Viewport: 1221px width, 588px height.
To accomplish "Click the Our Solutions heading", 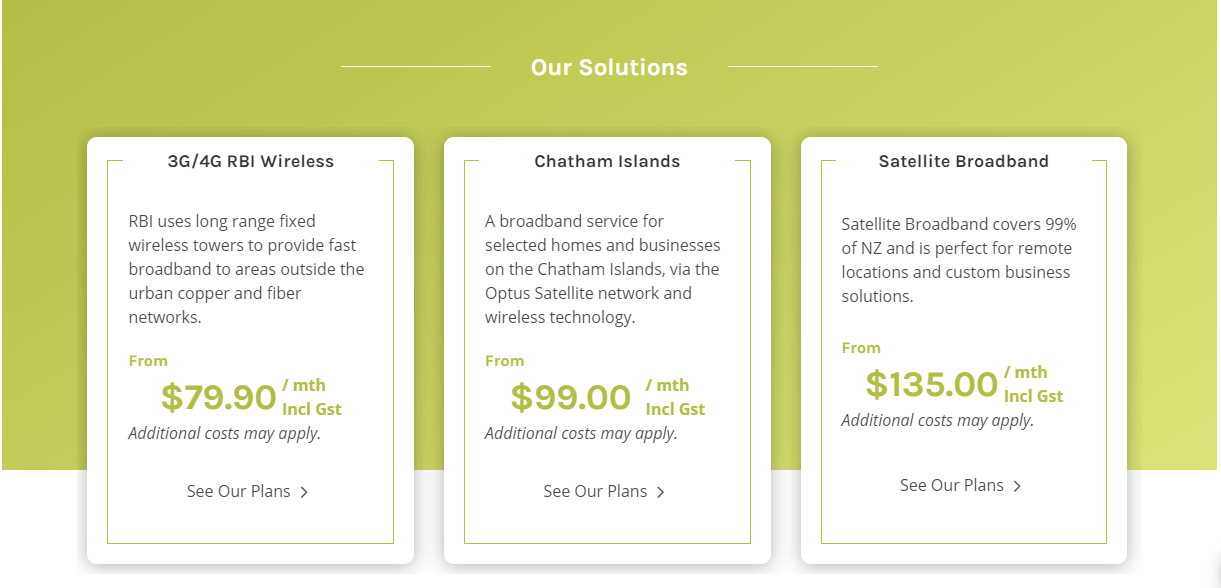I will point(609,67).
